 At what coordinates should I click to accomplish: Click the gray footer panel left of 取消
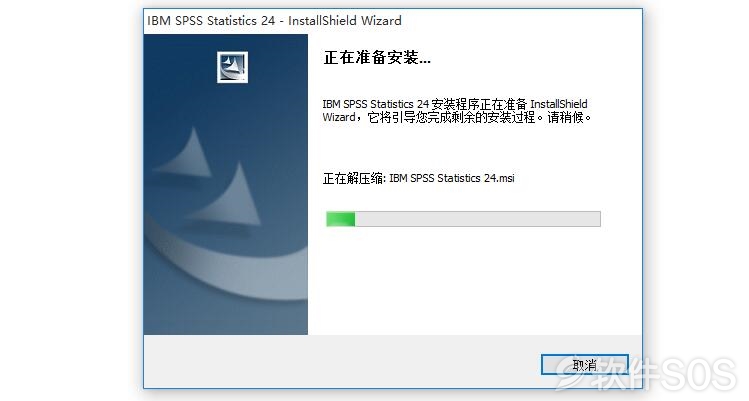coord(342,362)
